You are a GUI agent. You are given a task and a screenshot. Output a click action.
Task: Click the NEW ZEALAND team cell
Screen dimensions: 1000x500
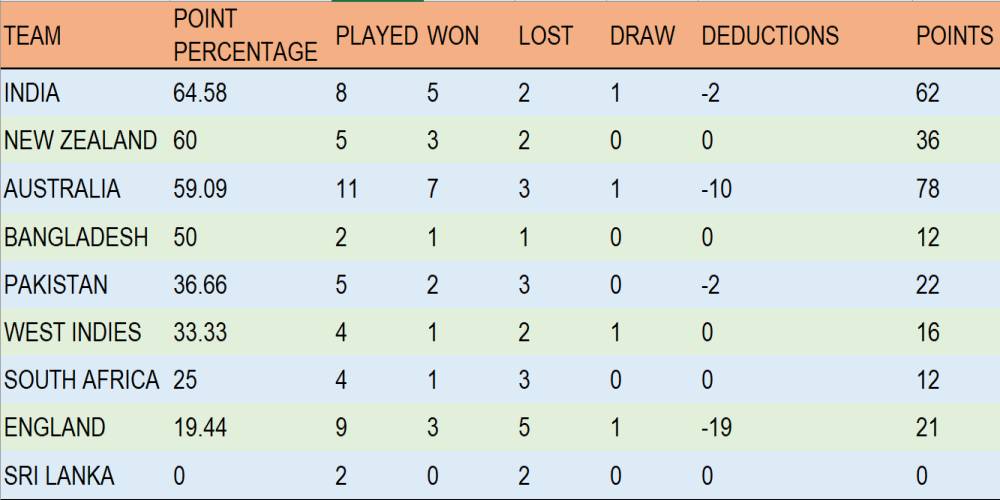click(85, 140)
